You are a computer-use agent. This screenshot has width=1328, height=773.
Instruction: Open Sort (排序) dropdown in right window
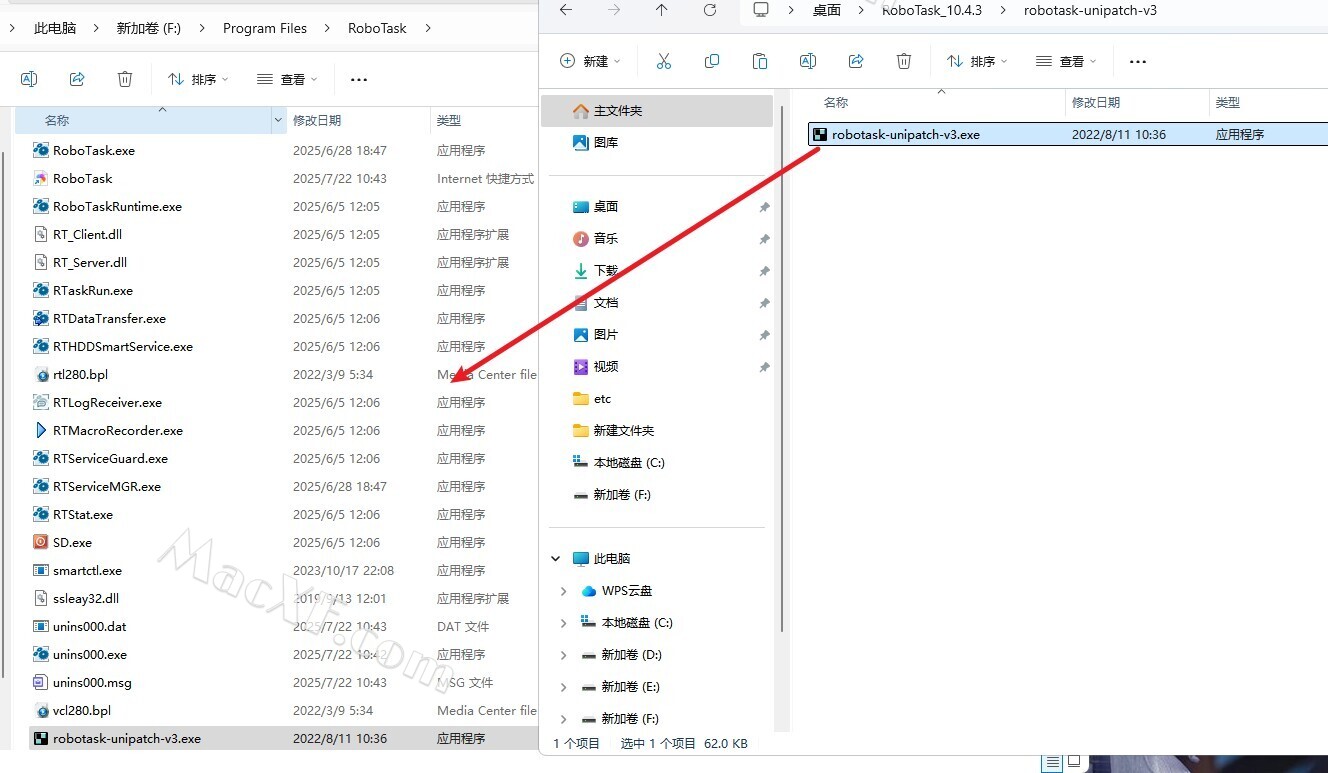977,61
